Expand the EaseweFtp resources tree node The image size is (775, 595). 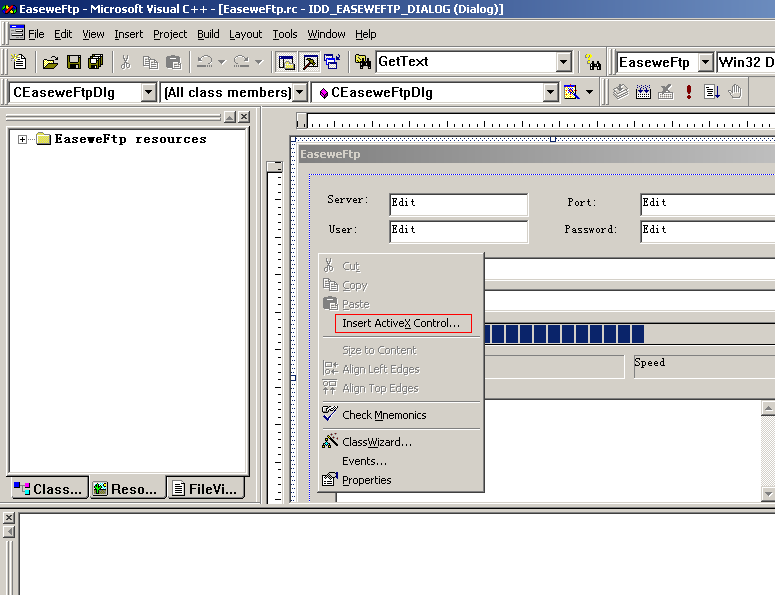pos(22,139)
